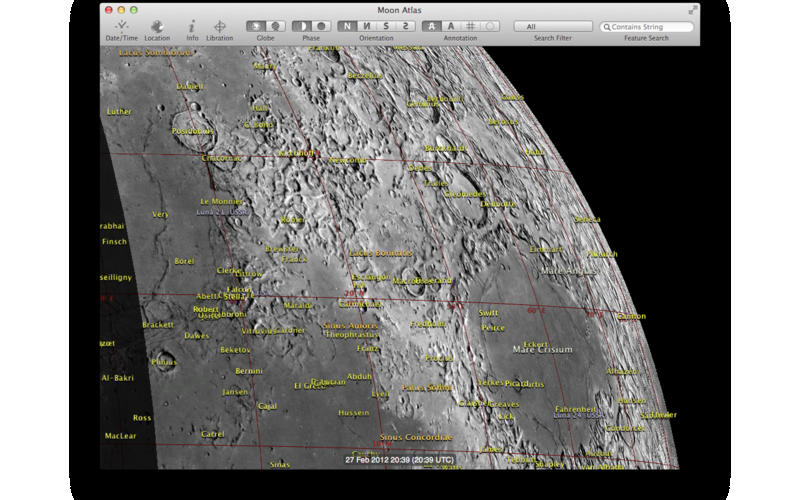Choose the Lacus Bonitatis label

pyautogui.click(x=381, y=253)
